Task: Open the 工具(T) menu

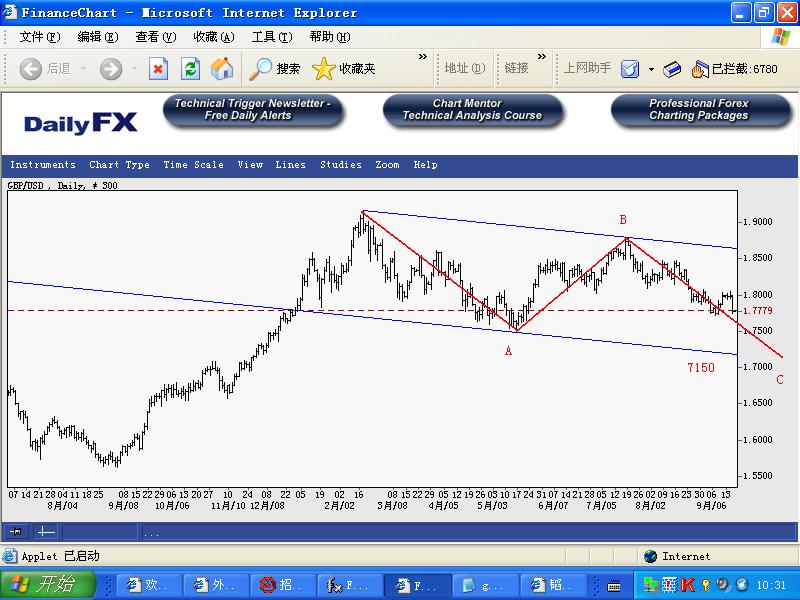Action: [x=272, y=37]
